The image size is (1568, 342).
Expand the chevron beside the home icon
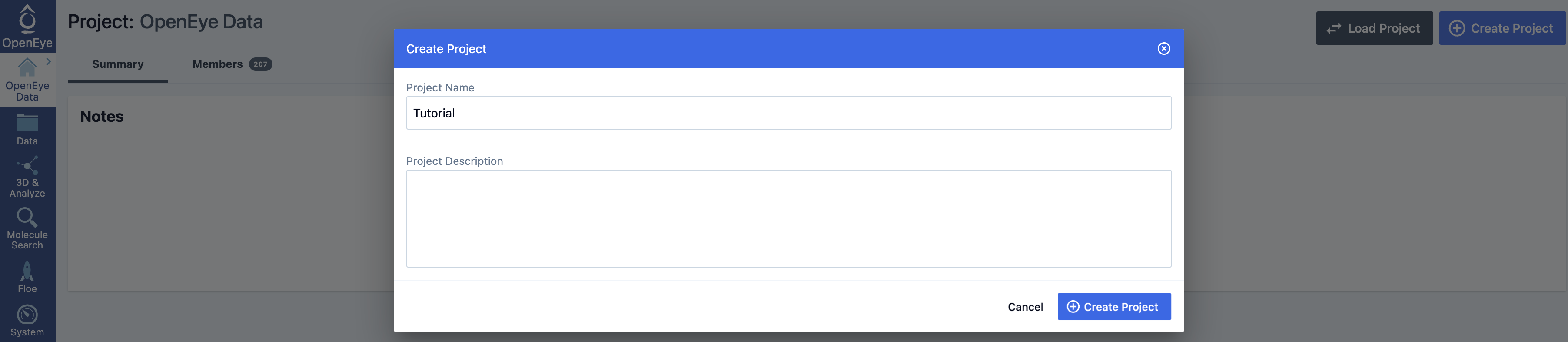point(48,62)
